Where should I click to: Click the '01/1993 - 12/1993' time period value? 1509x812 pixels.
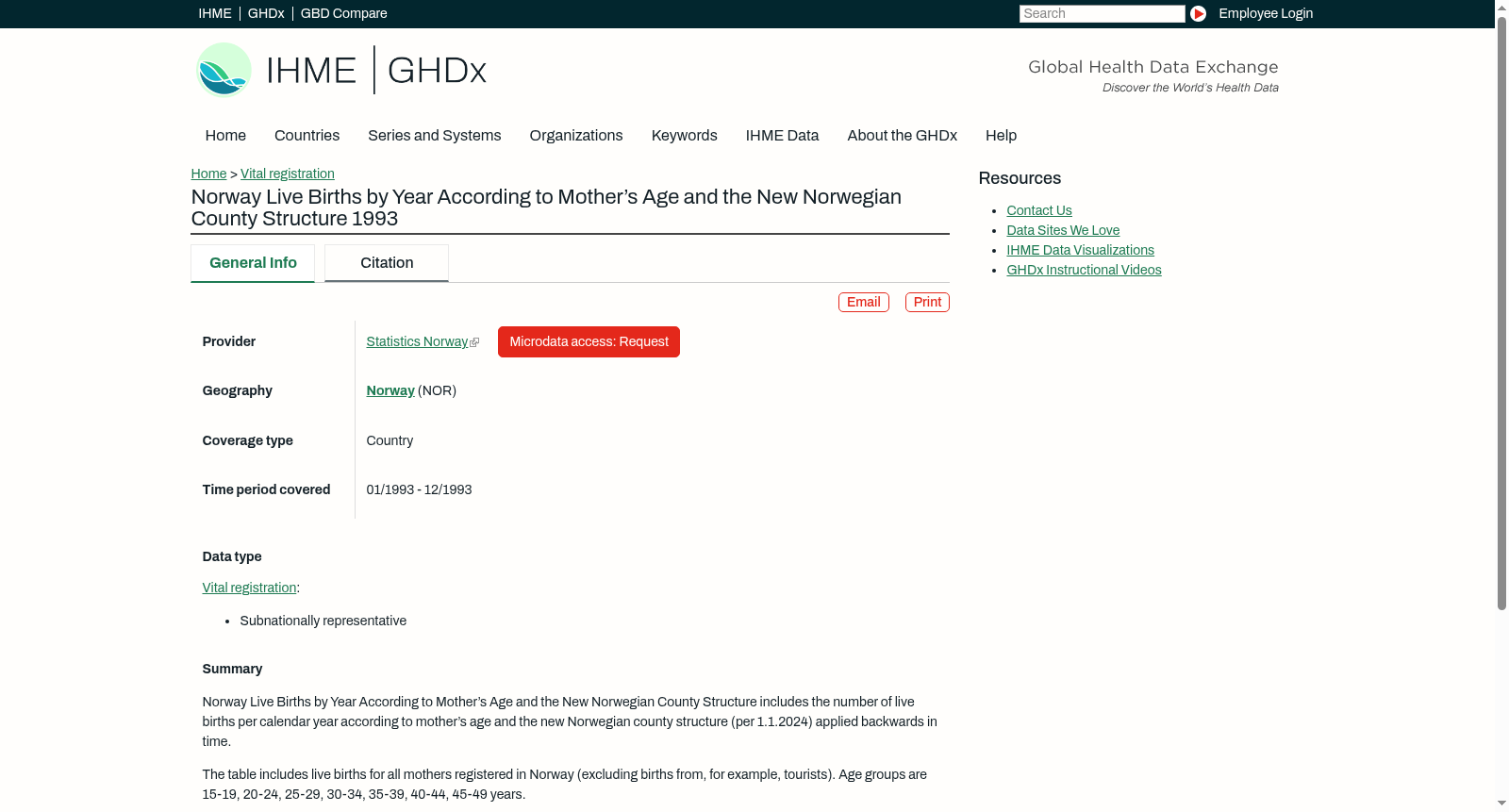(x=419, y=489)
